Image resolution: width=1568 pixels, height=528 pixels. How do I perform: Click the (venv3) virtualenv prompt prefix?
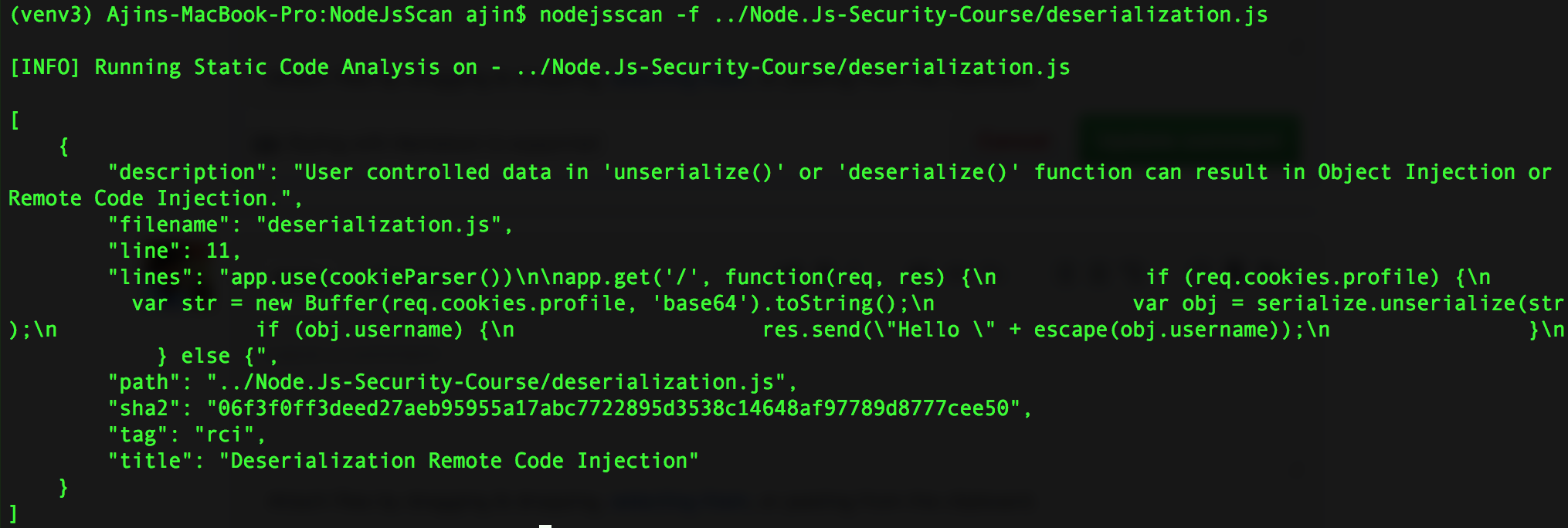click(x=51, y=15)
